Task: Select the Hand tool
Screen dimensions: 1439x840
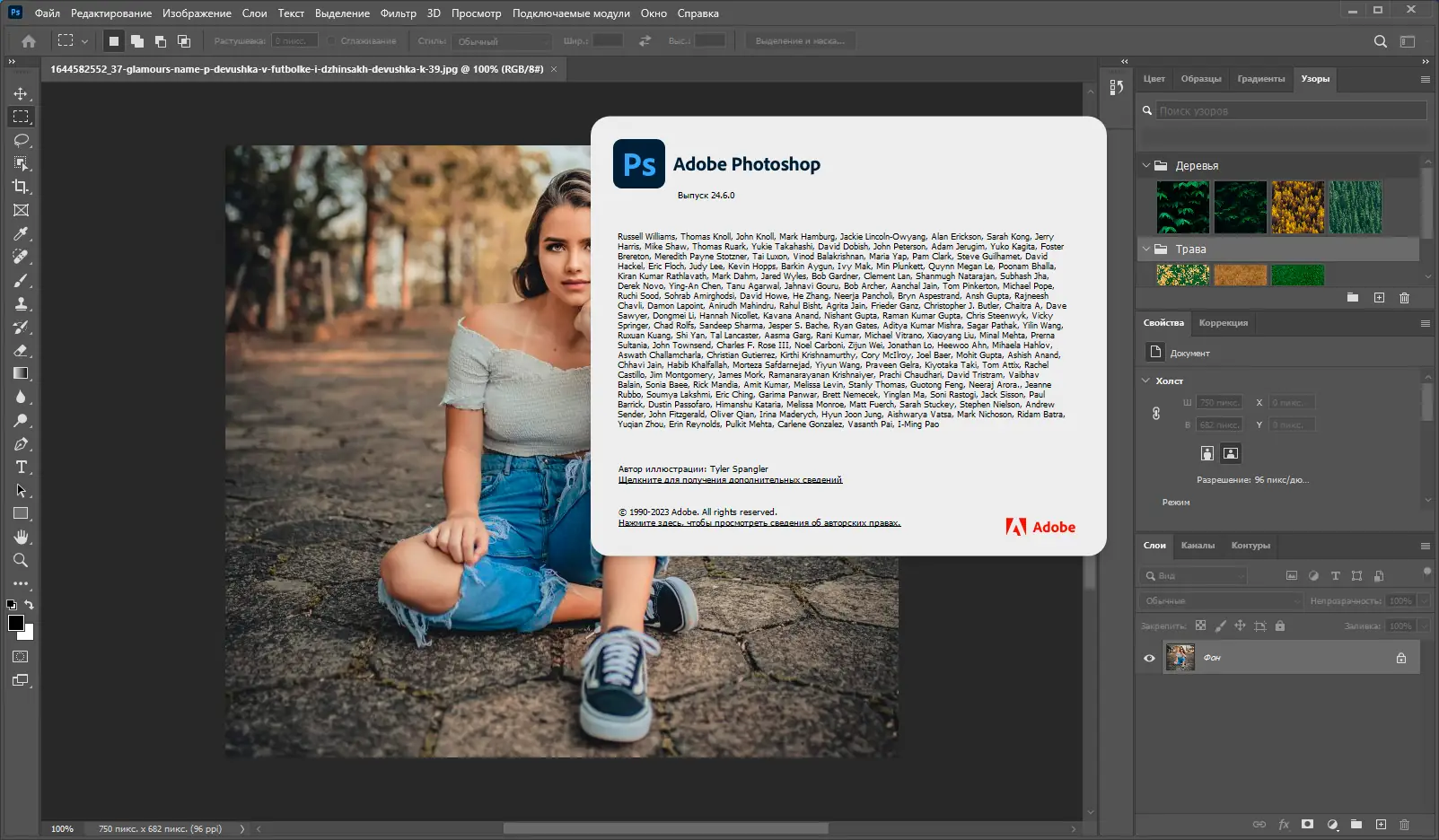Action: pos(21,537)
